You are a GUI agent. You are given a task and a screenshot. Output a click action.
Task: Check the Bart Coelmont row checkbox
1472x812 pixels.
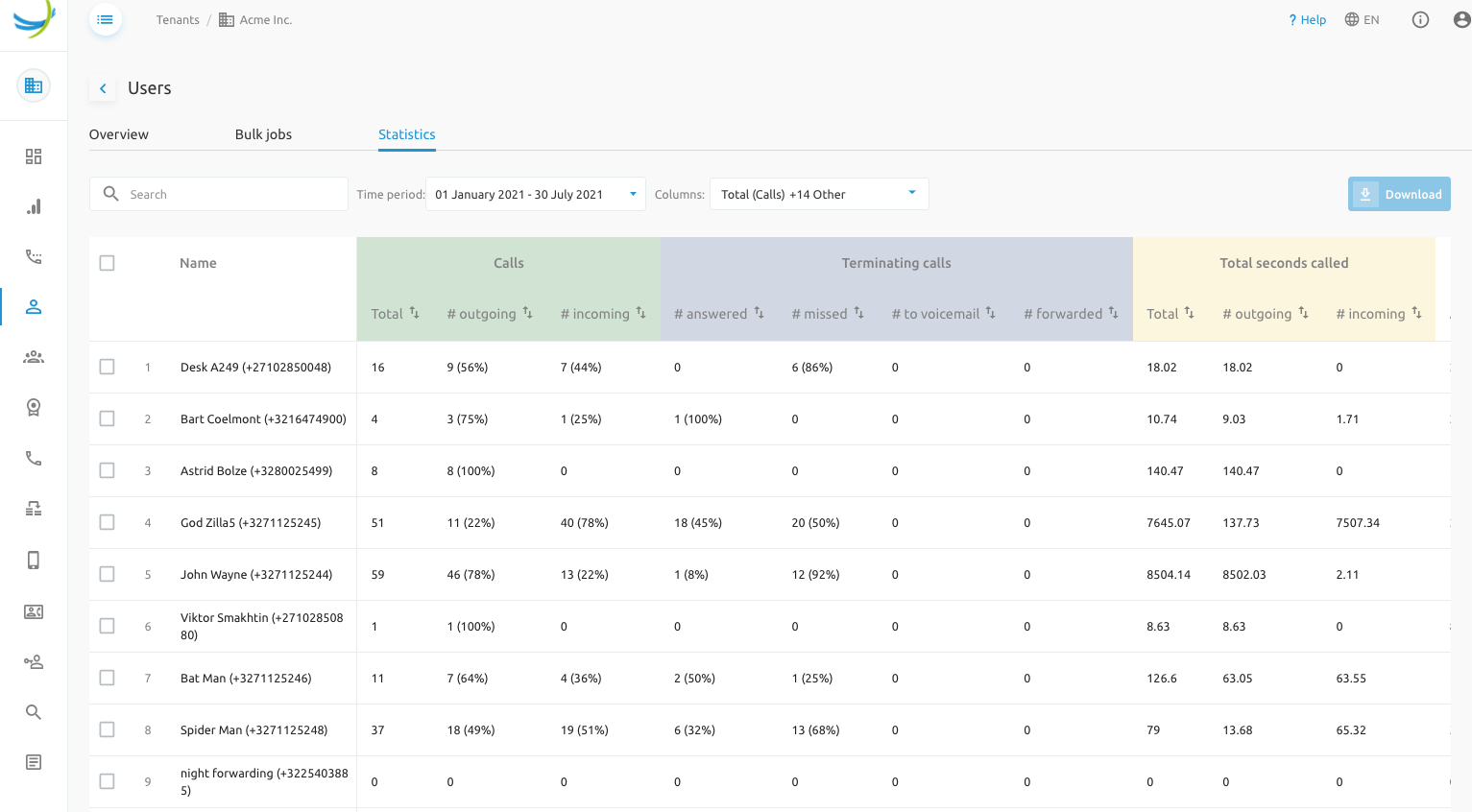107,418
